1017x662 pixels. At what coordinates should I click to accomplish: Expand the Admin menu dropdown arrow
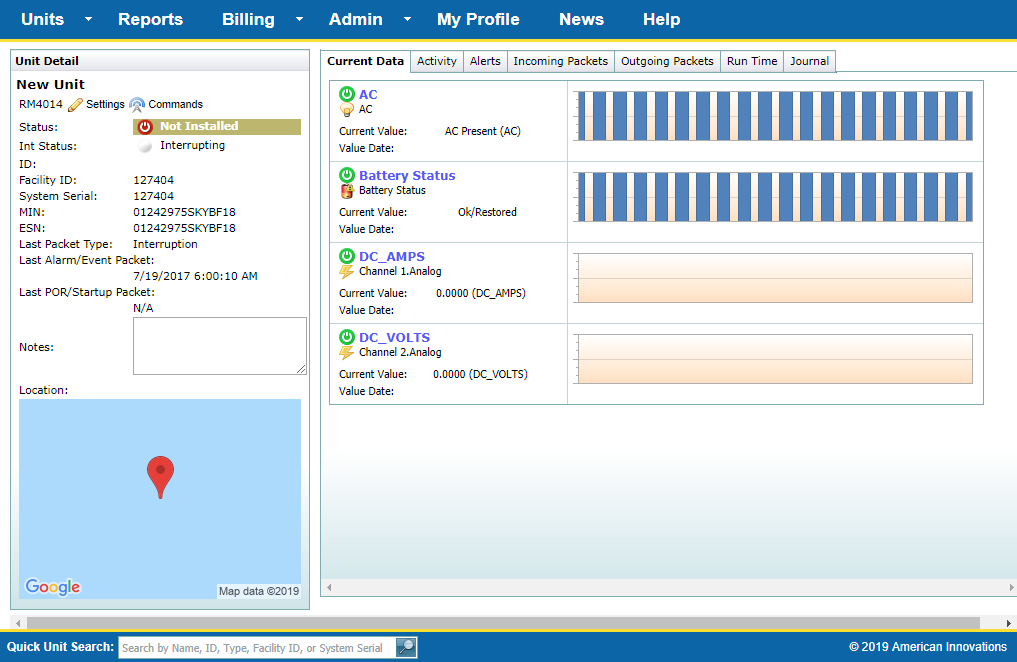pyautogui.click(x=407, y=19)
